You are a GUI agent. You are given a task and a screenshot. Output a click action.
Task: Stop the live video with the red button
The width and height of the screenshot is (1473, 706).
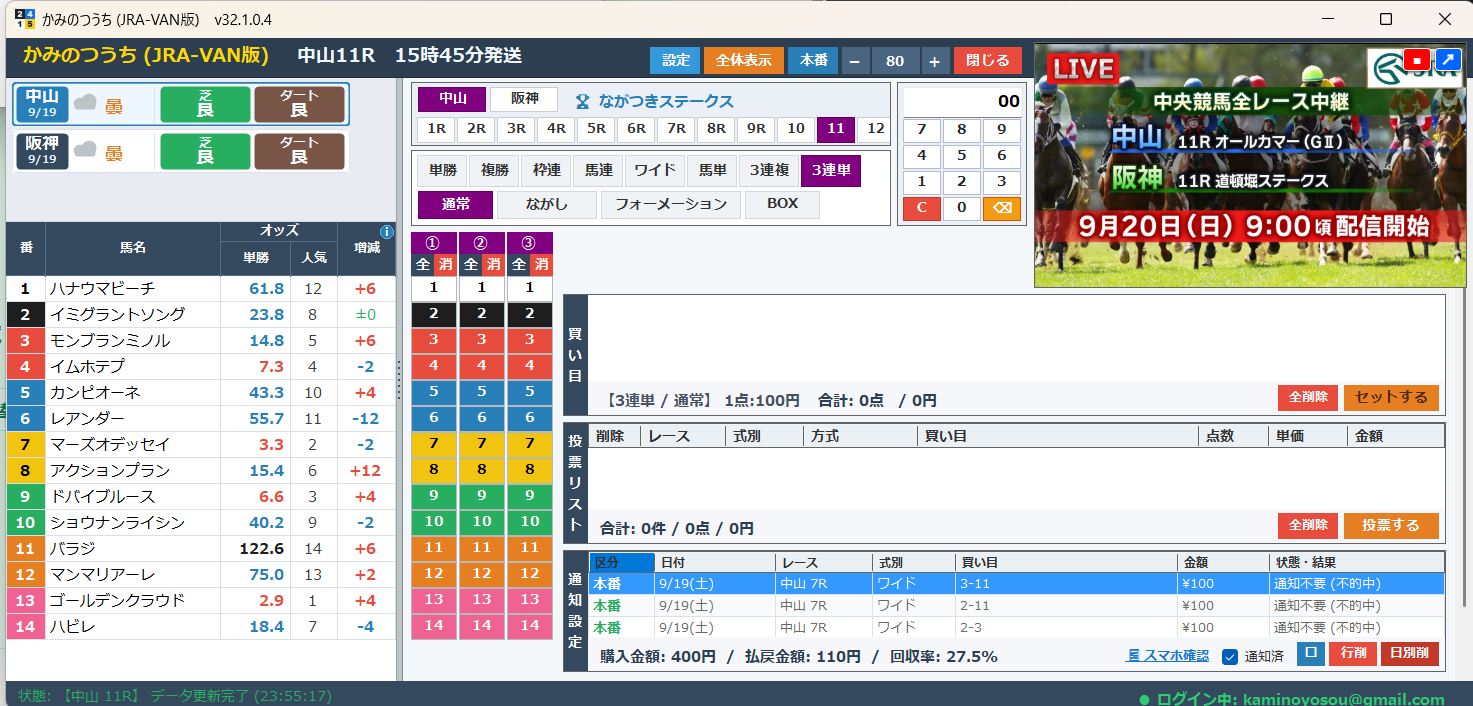pos(1416,59)
